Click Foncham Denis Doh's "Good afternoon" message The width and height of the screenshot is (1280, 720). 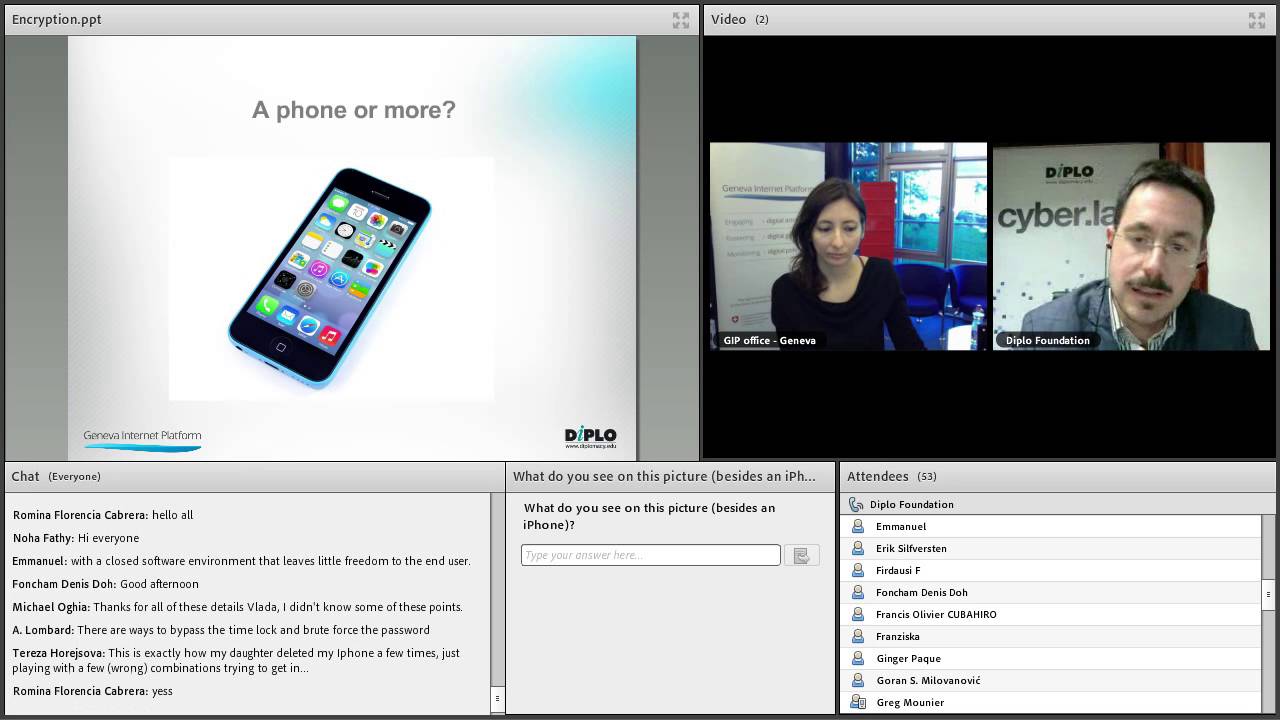pyautogui.click(x=105, y=584)
